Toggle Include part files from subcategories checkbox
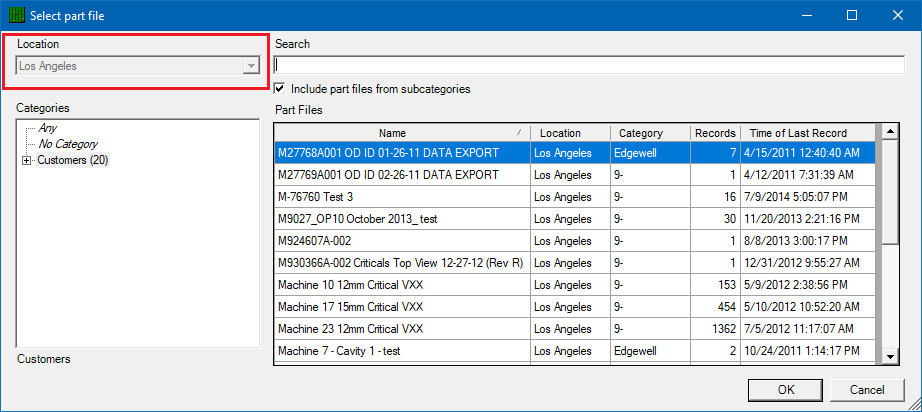This screenshot has height=412, width=922. tap(280, 89)
